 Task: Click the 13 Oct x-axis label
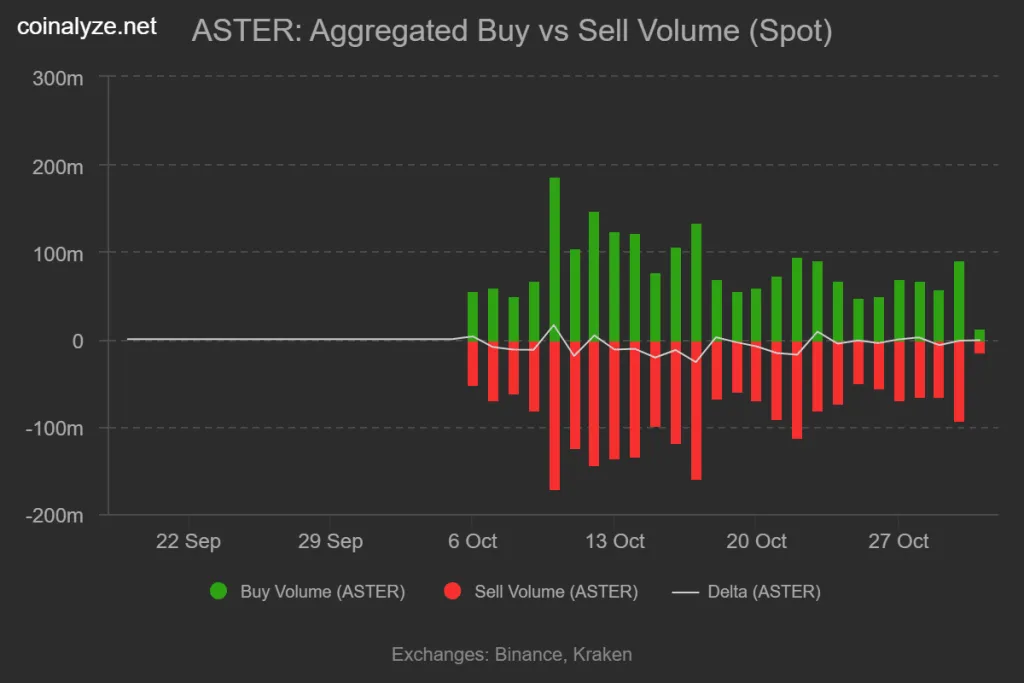(x=615, y=541)
